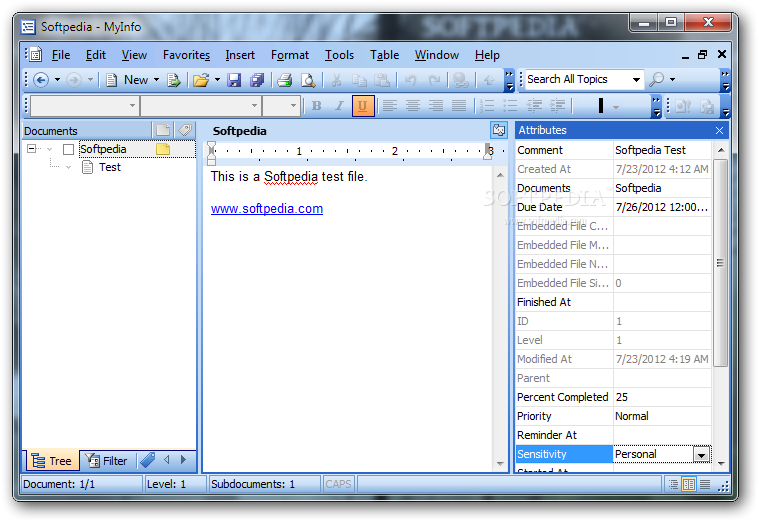
Task: Click the Save All stacked disks icon
Action: point(257,80)
